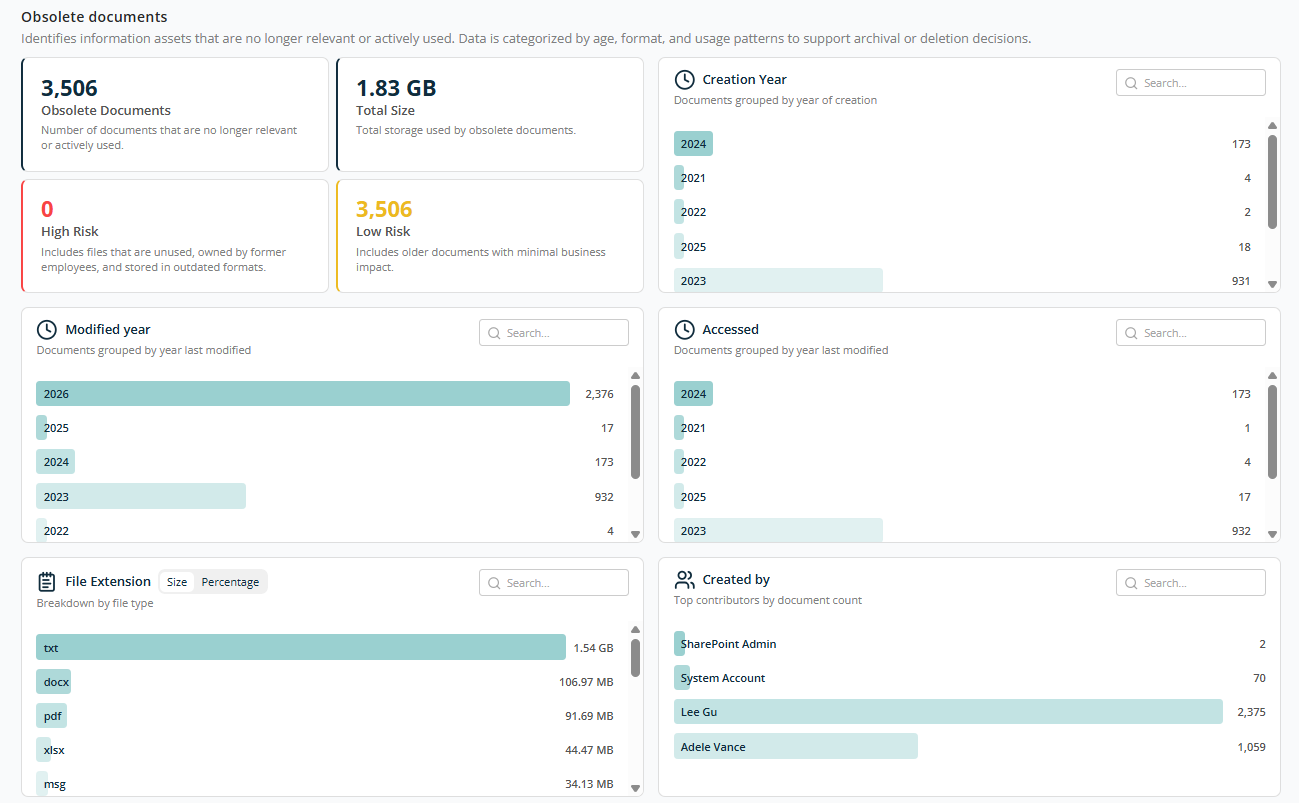Click the Creation Year scrollbar thumb
This screenshot has height=803, width=1299.
point(1272,182)
